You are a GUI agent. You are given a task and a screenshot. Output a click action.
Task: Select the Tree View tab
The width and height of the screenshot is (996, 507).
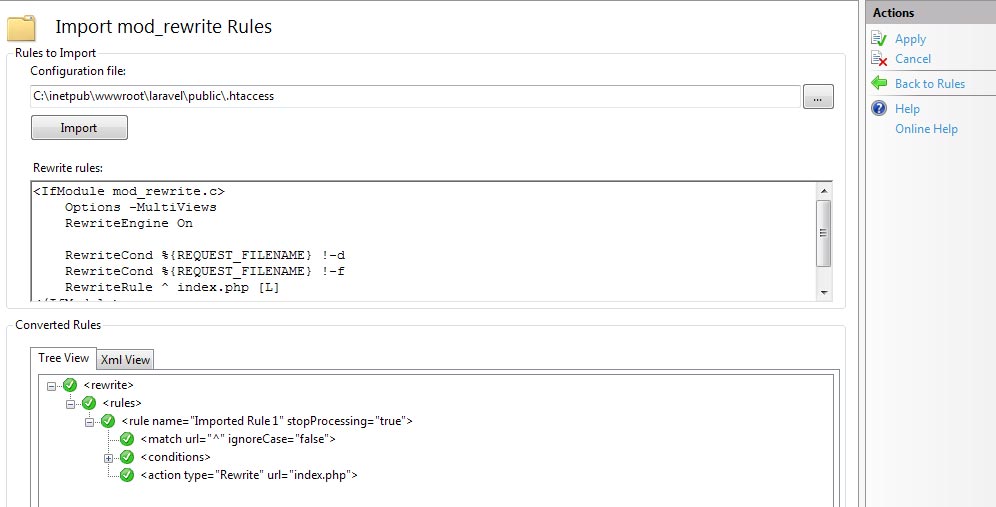click(64, 358)
